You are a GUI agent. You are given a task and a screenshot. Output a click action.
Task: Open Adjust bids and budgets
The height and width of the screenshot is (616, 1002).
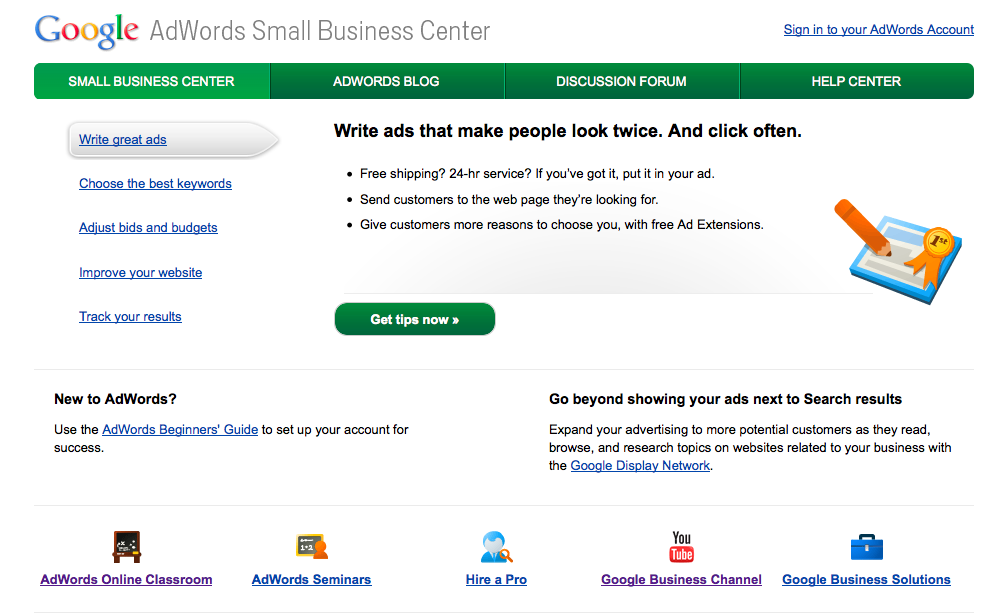pos(148,228)
